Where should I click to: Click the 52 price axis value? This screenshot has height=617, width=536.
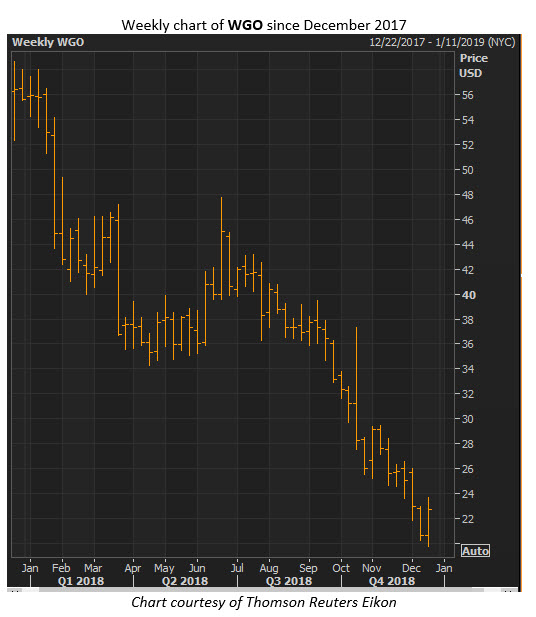(x=468, y=145)
